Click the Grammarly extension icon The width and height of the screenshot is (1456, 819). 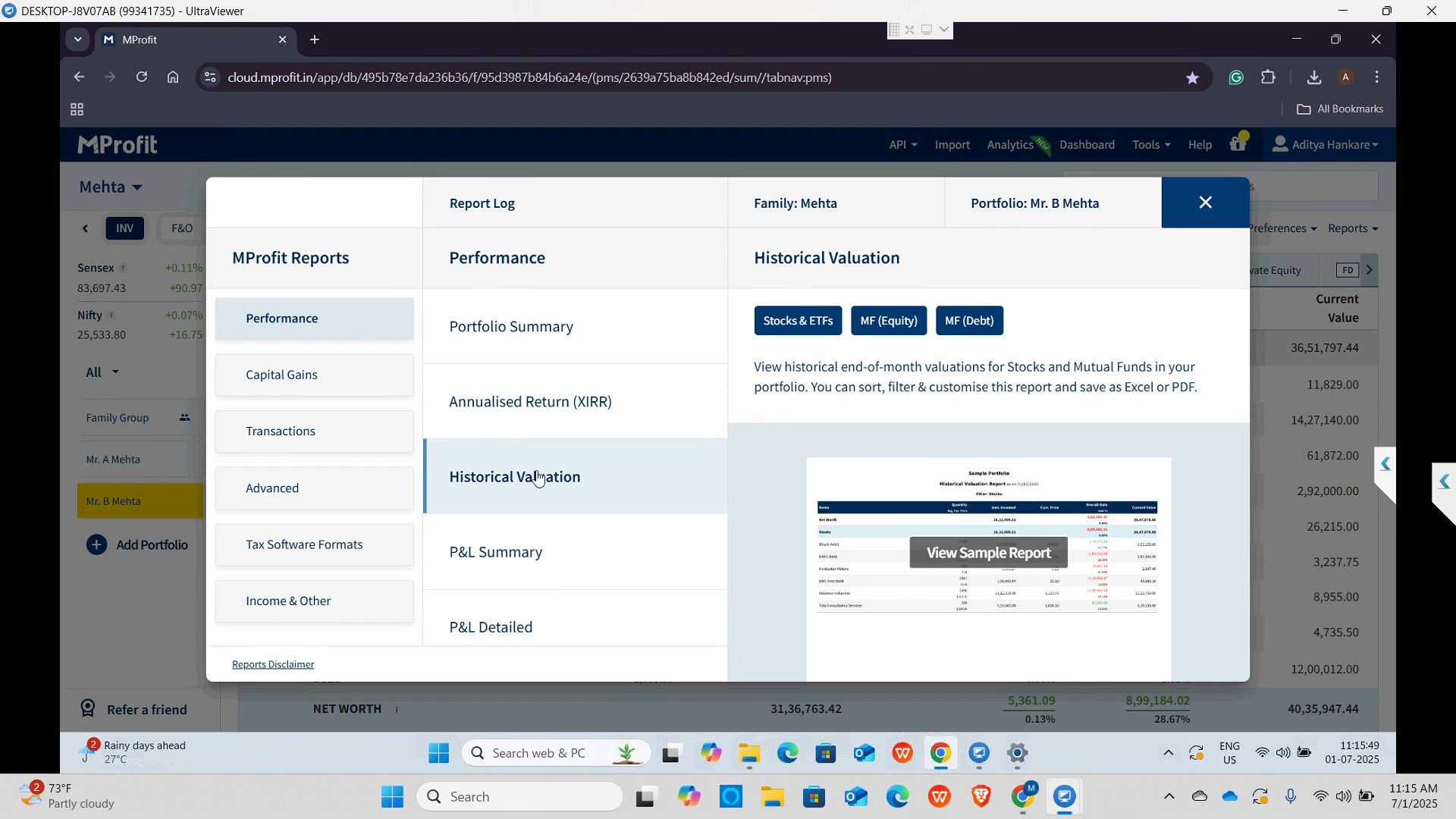1236,77
